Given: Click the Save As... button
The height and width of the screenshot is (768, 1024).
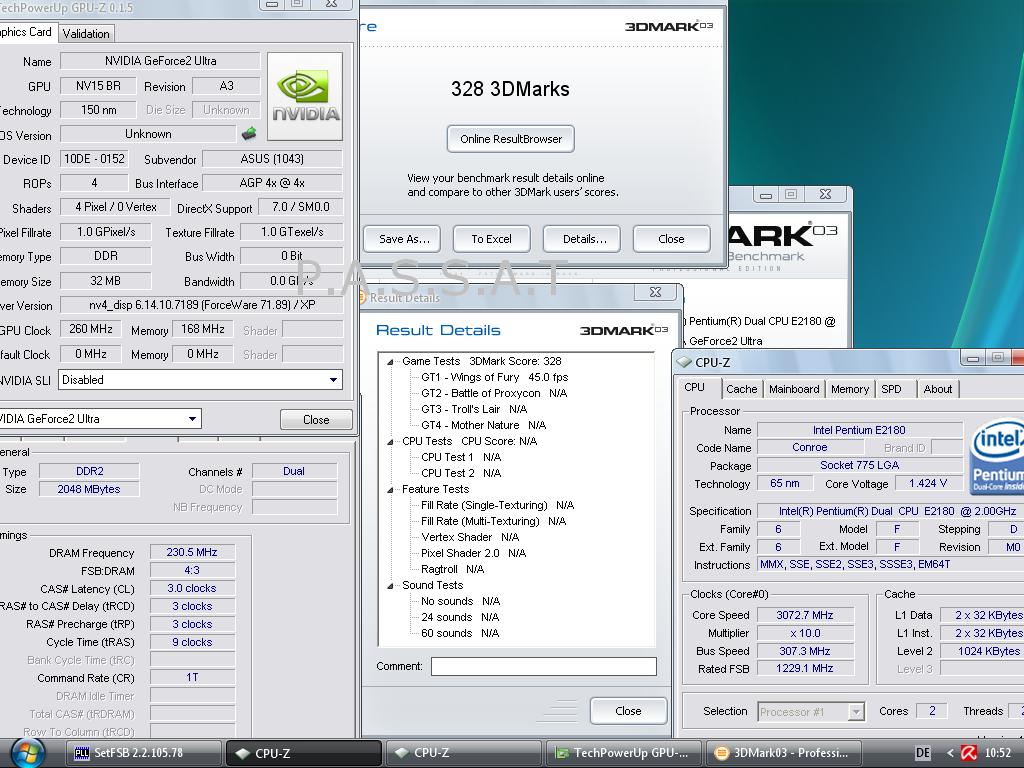Looking at the screenshot, I should 404,239.
